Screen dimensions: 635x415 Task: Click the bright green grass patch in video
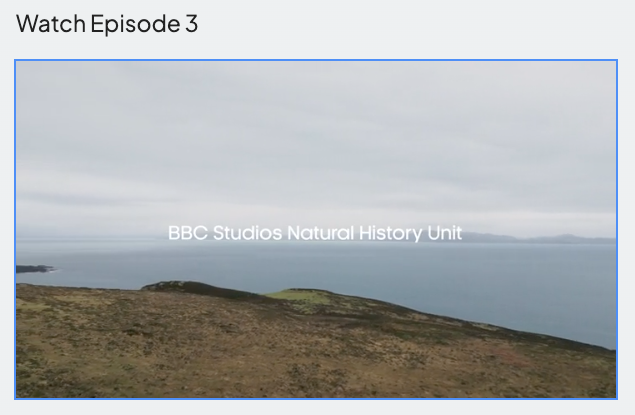299,296
